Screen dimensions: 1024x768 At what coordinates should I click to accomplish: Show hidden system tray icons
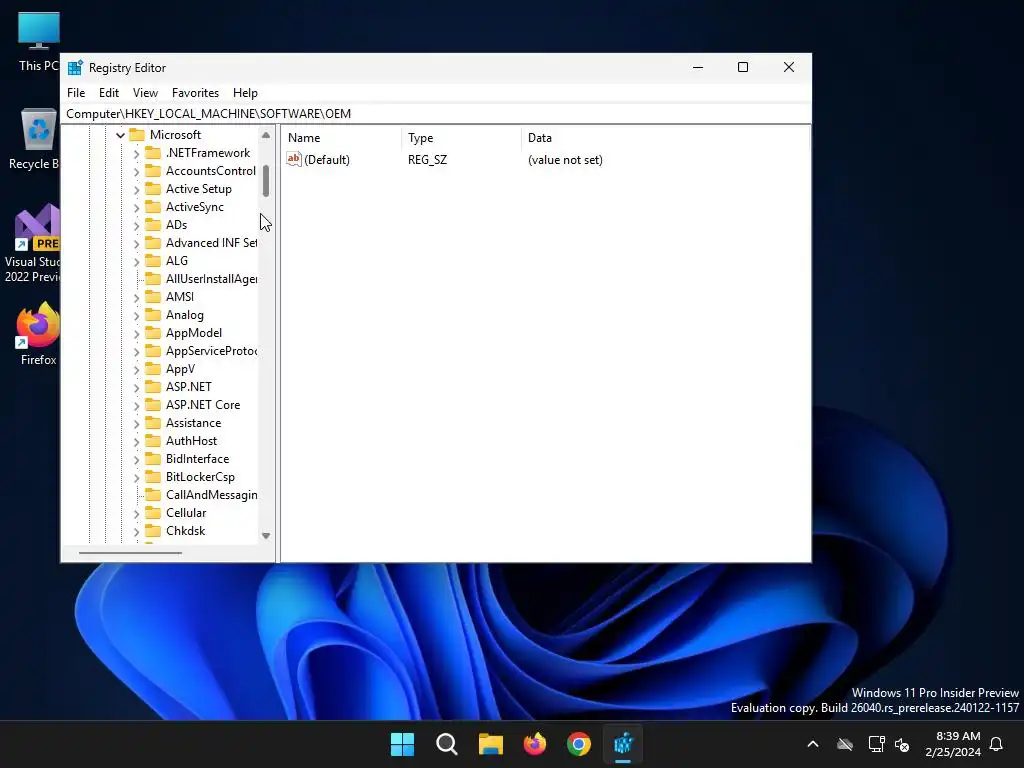[813, 744]
